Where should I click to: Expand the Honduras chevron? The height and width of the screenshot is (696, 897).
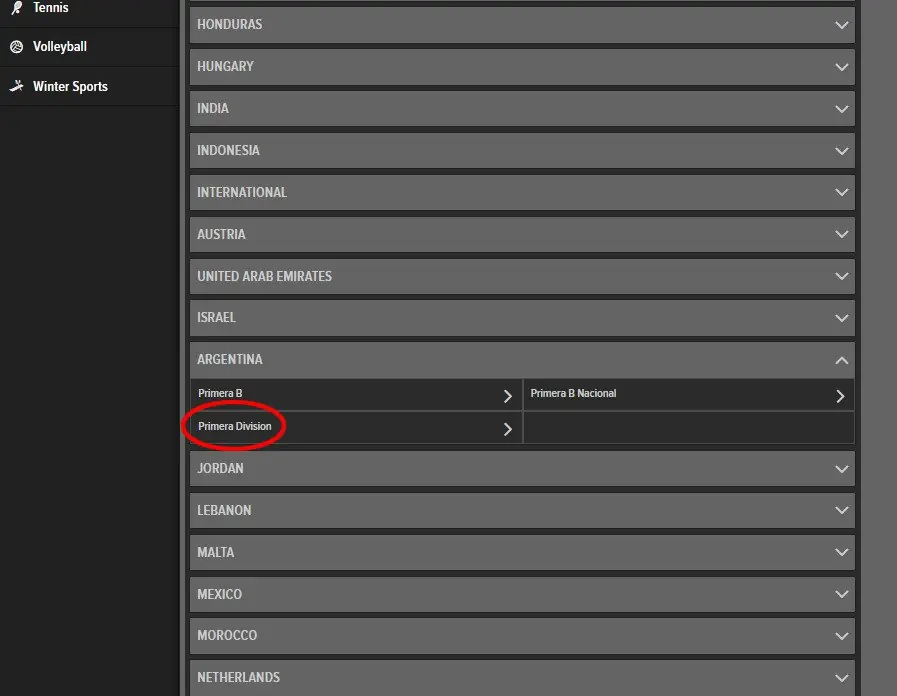[842, 25]
